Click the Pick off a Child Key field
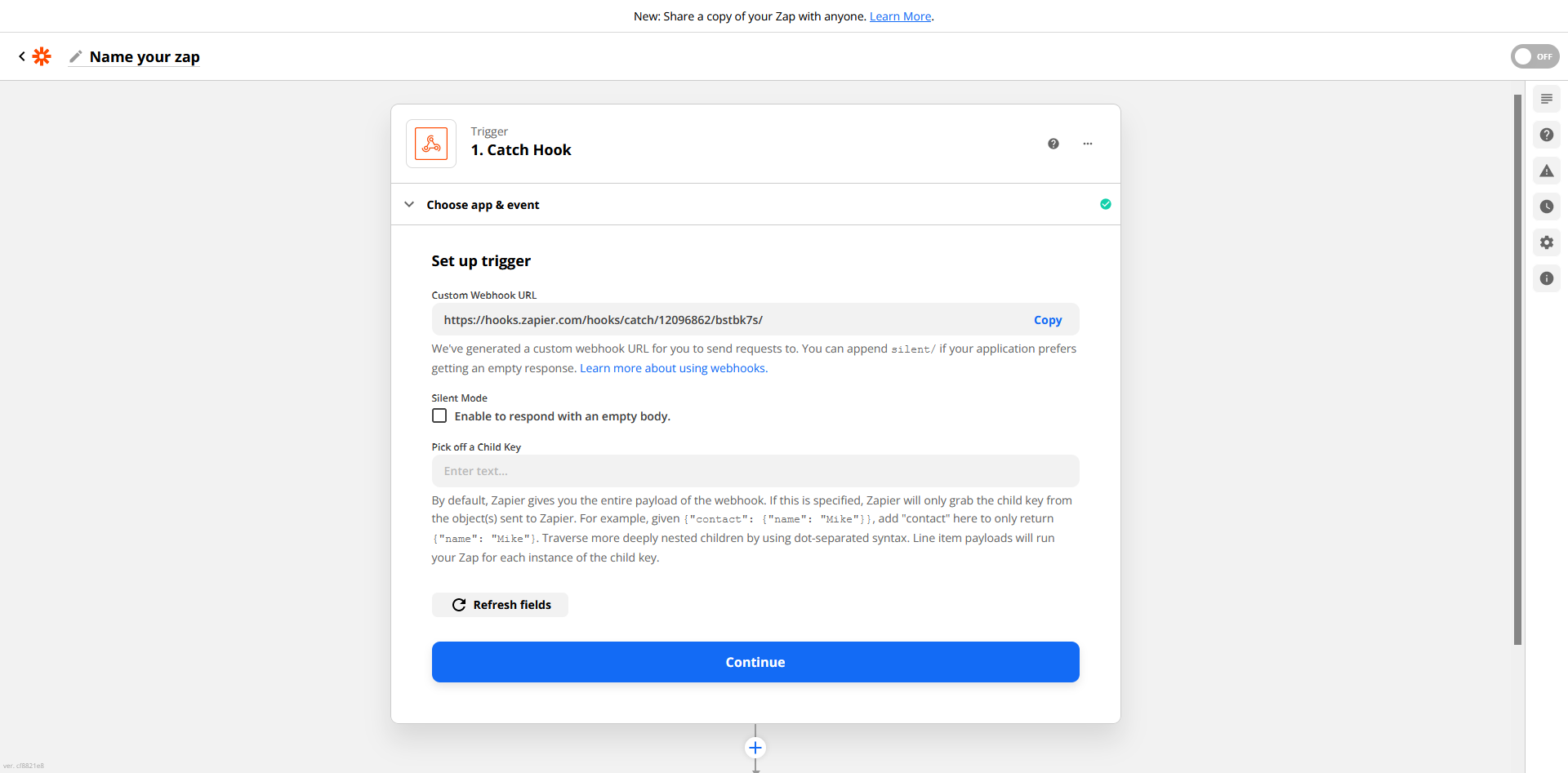 click(755, 471)
